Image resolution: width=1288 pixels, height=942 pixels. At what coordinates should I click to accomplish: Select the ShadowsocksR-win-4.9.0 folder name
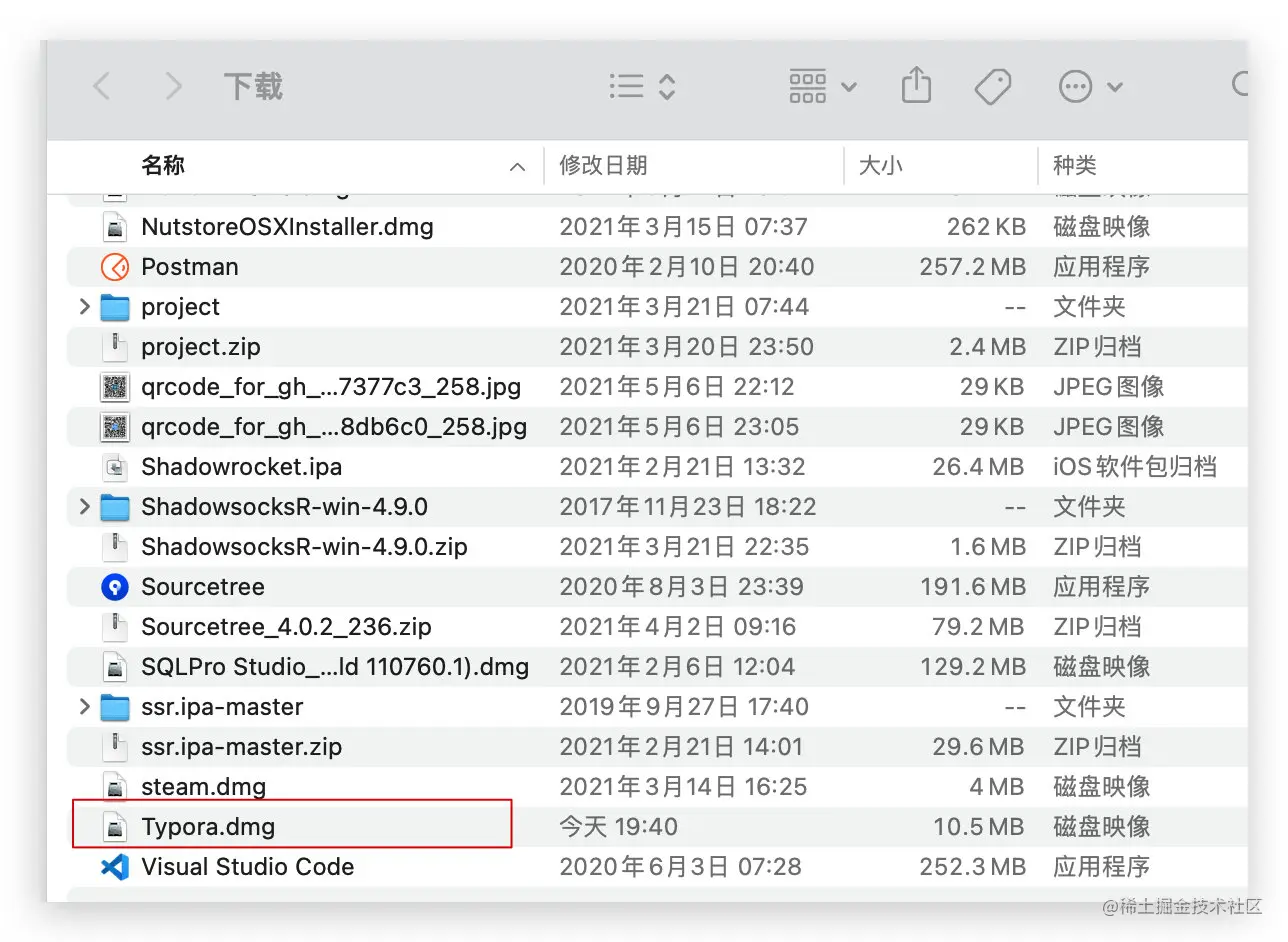click(284, 507)
